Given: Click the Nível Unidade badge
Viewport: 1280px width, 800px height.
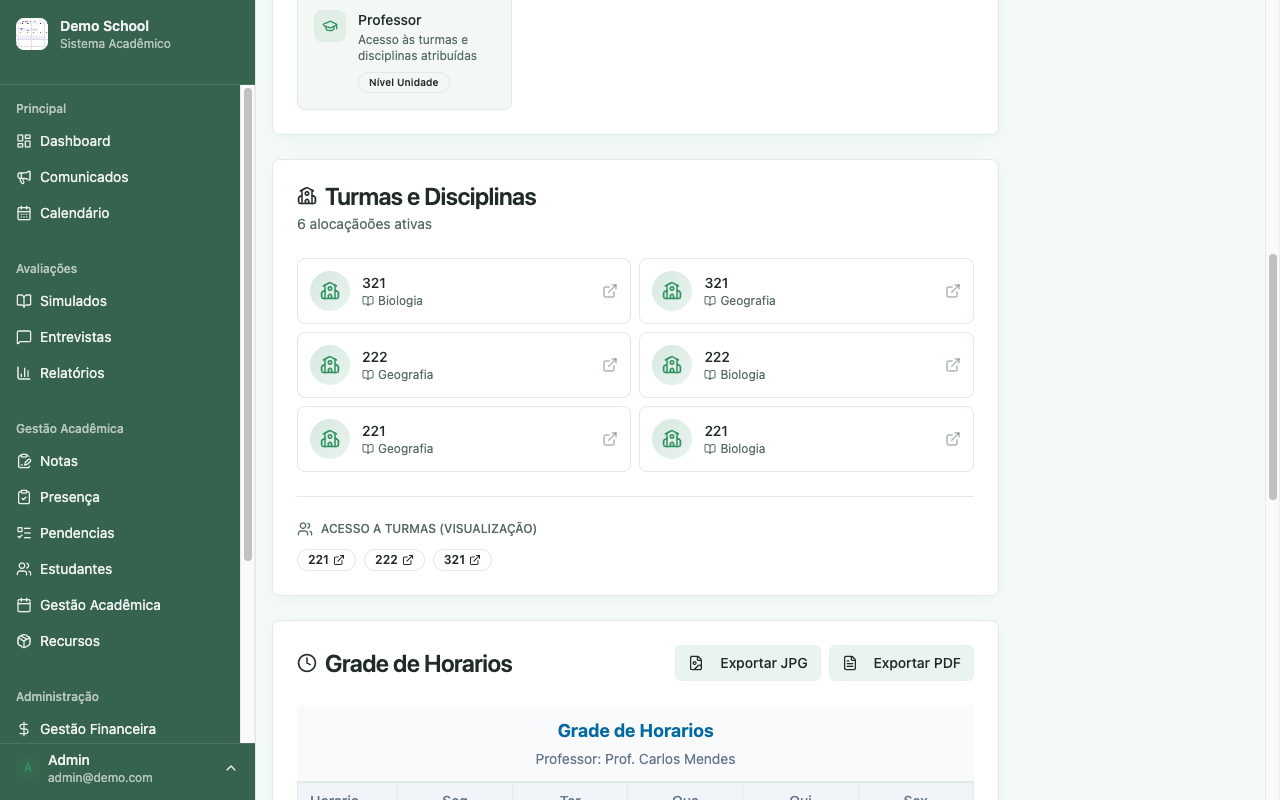Looking at the screenshot, I should 404,82.
